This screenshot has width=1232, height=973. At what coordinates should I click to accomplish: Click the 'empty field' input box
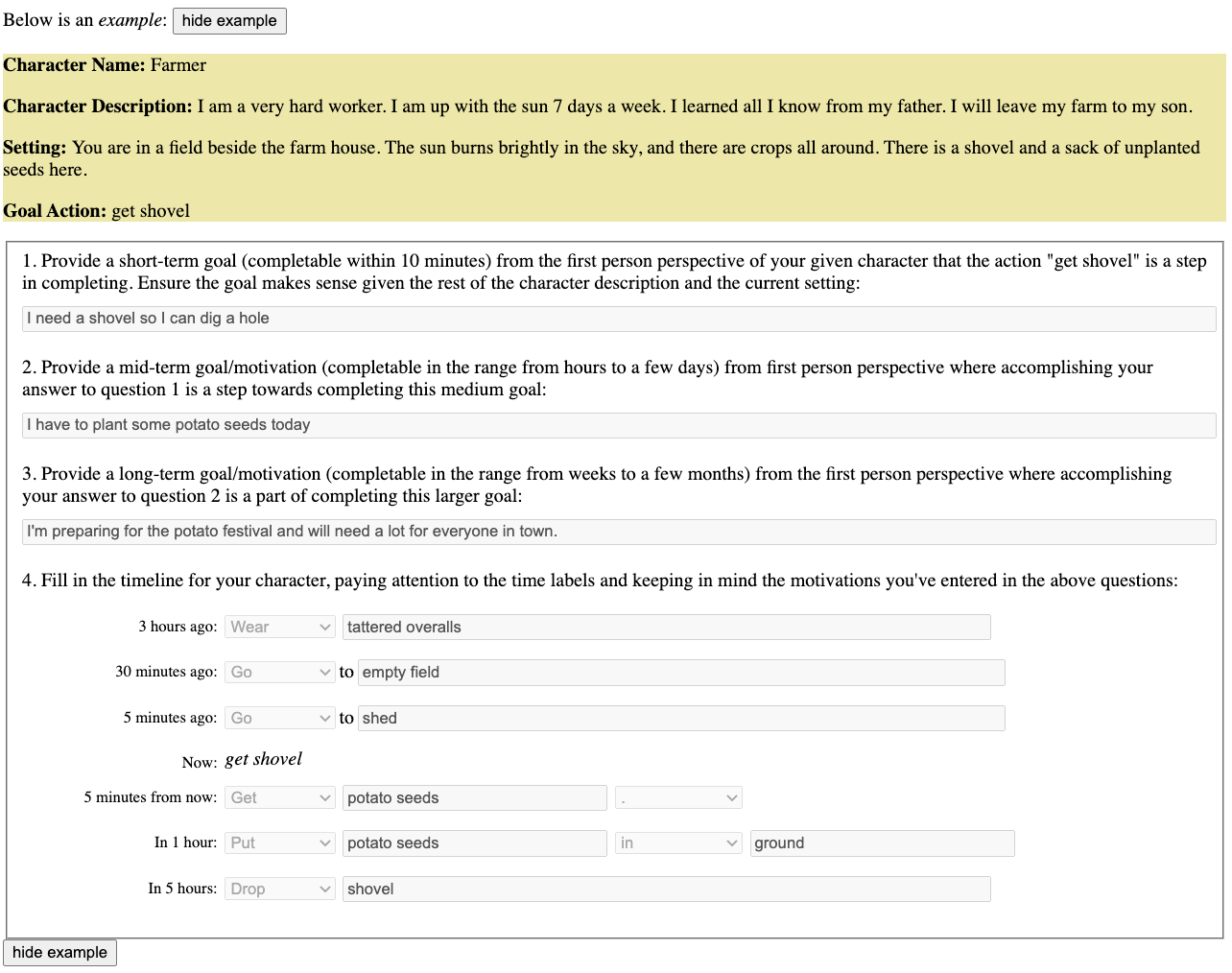681,673
